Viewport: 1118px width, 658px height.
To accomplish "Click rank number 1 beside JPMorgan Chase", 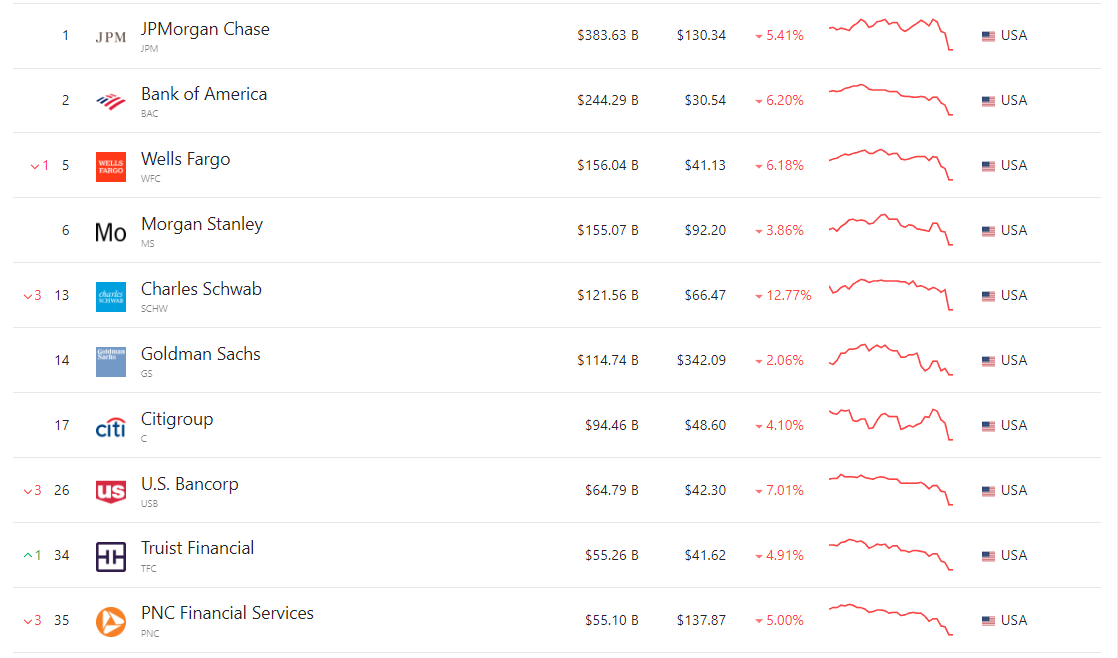I will tap(65, 35).
